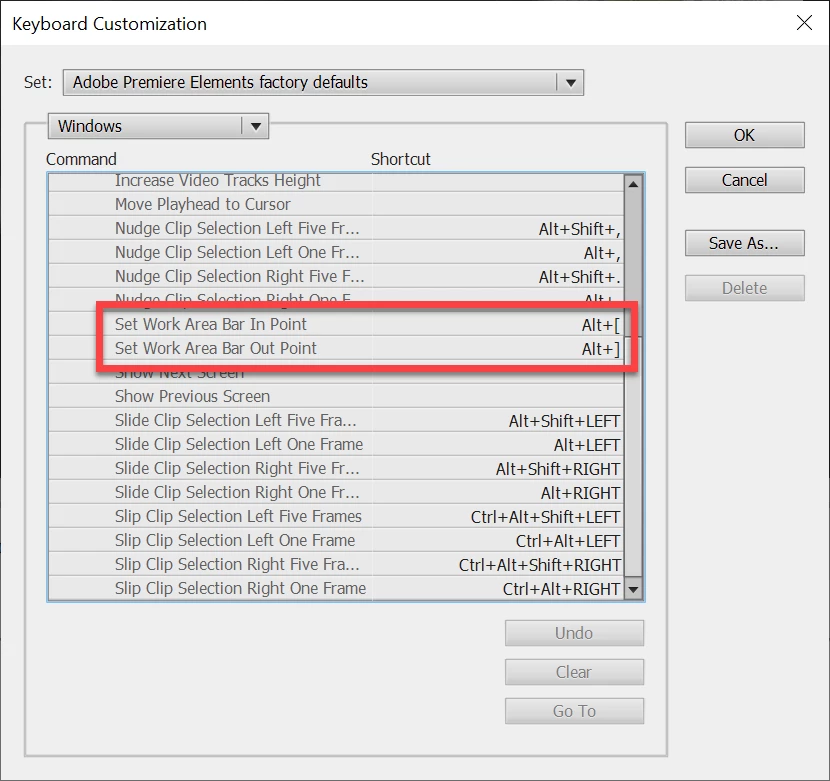The height and width of the screenshot is (781, 830).
Task: Click the Save As... button
Action: 744,243
